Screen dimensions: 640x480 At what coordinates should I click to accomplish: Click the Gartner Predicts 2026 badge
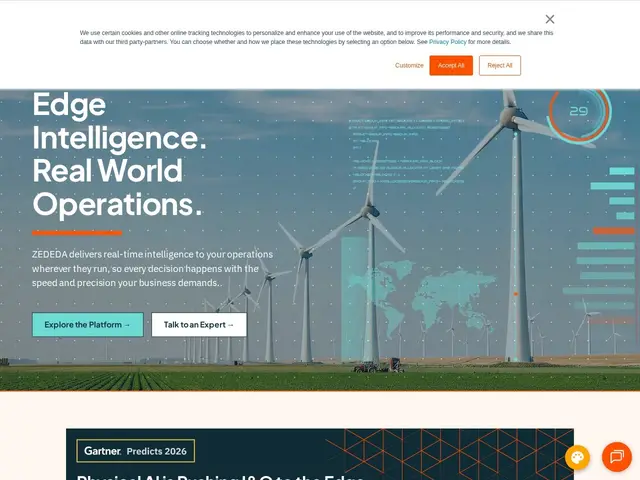click(x=136, y=451)
